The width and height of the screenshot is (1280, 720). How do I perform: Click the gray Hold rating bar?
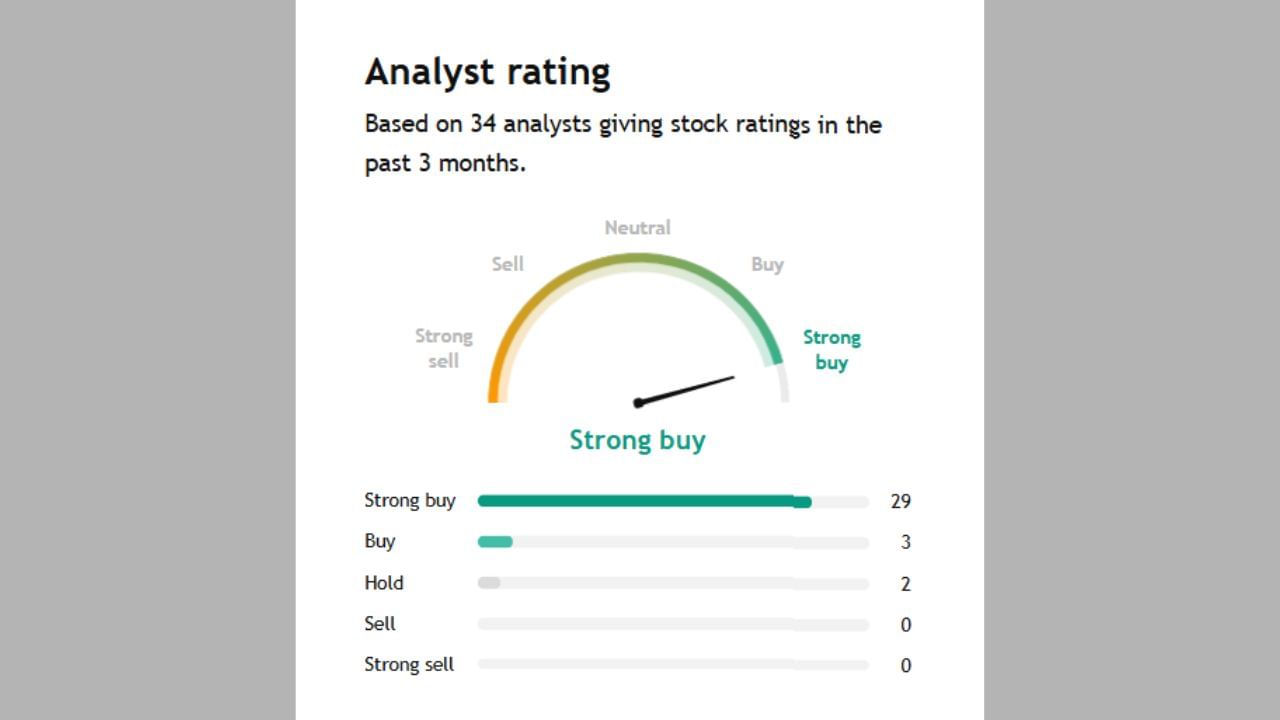click(x=489, y=583)
